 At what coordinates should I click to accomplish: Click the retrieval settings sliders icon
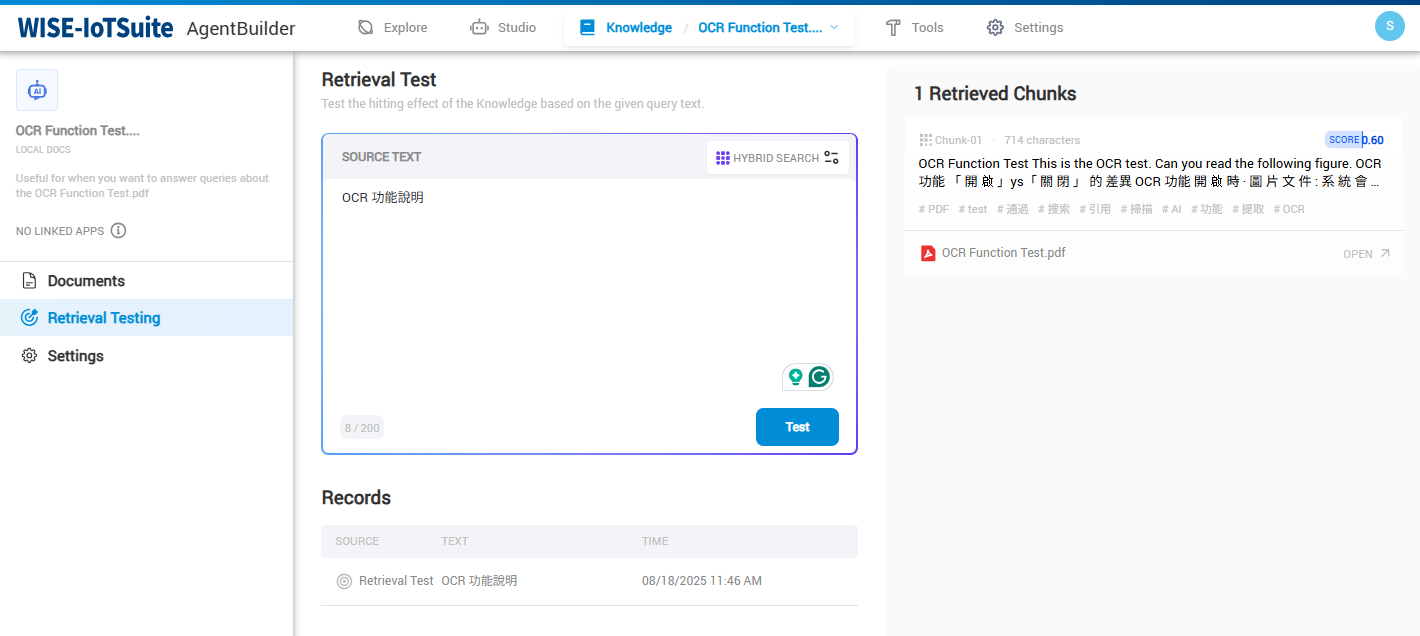click(x=832, y=158)
